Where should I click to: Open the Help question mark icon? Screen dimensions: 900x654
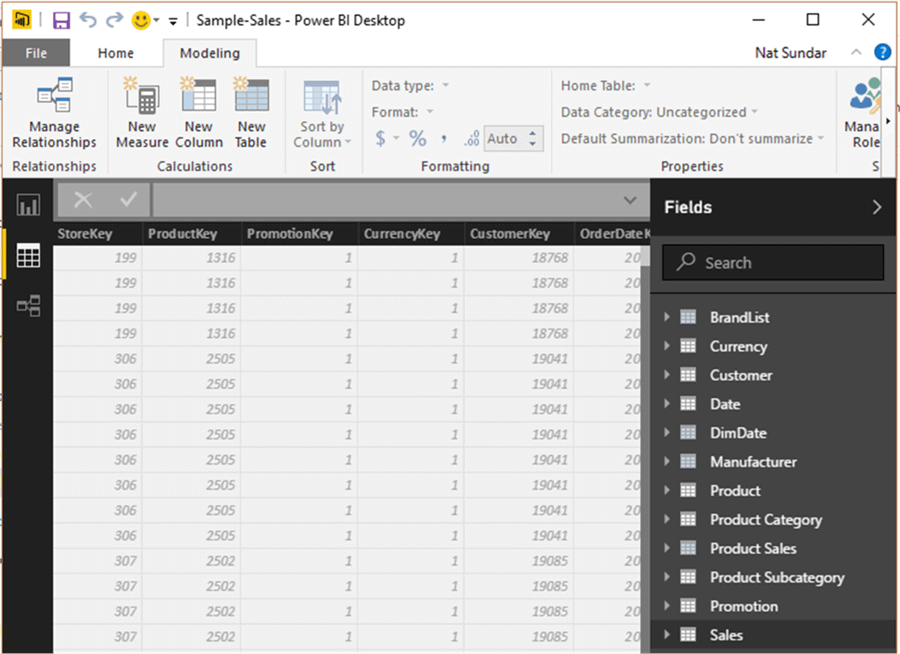882,52
